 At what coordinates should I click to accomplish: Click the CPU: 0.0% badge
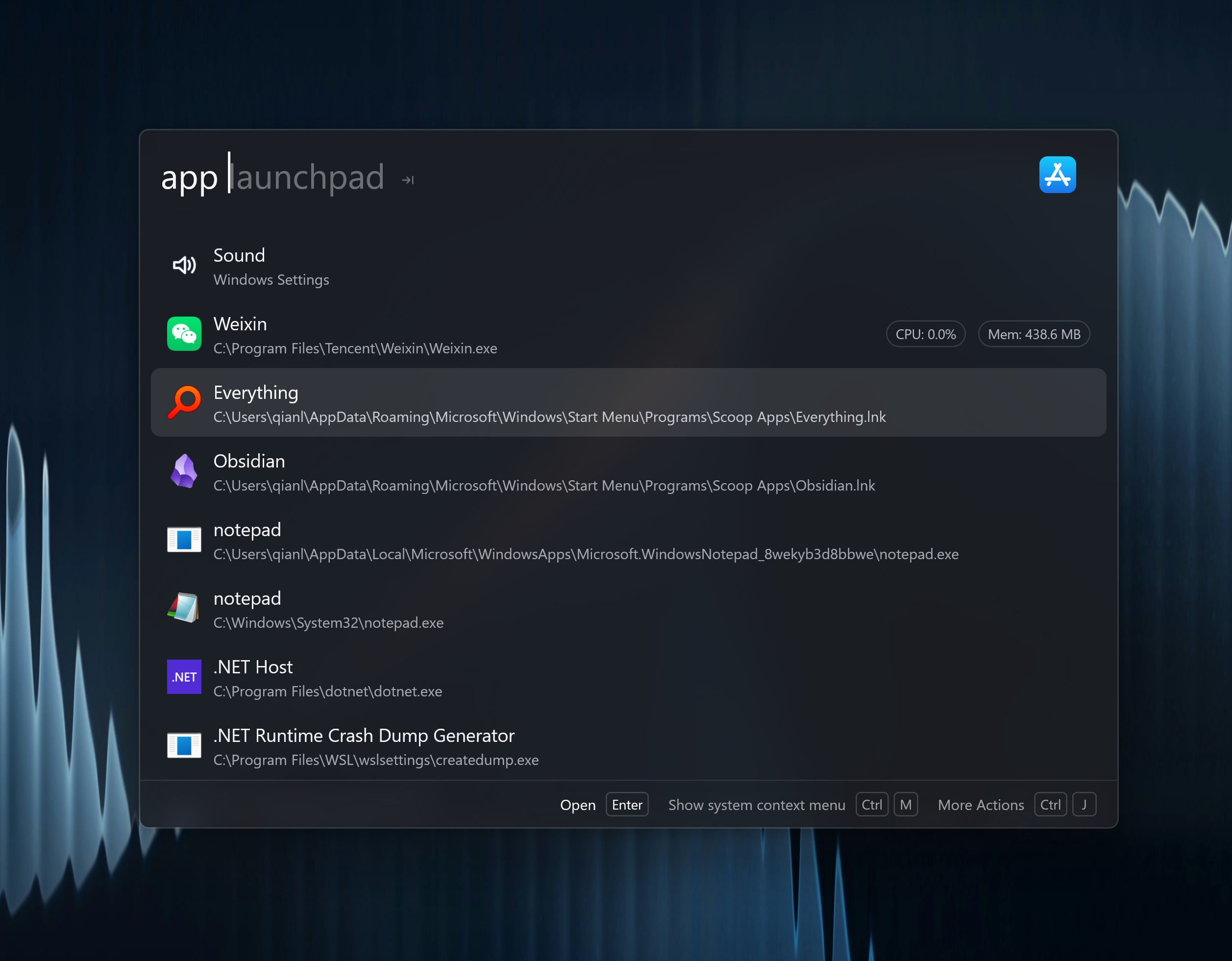point(925,334)
